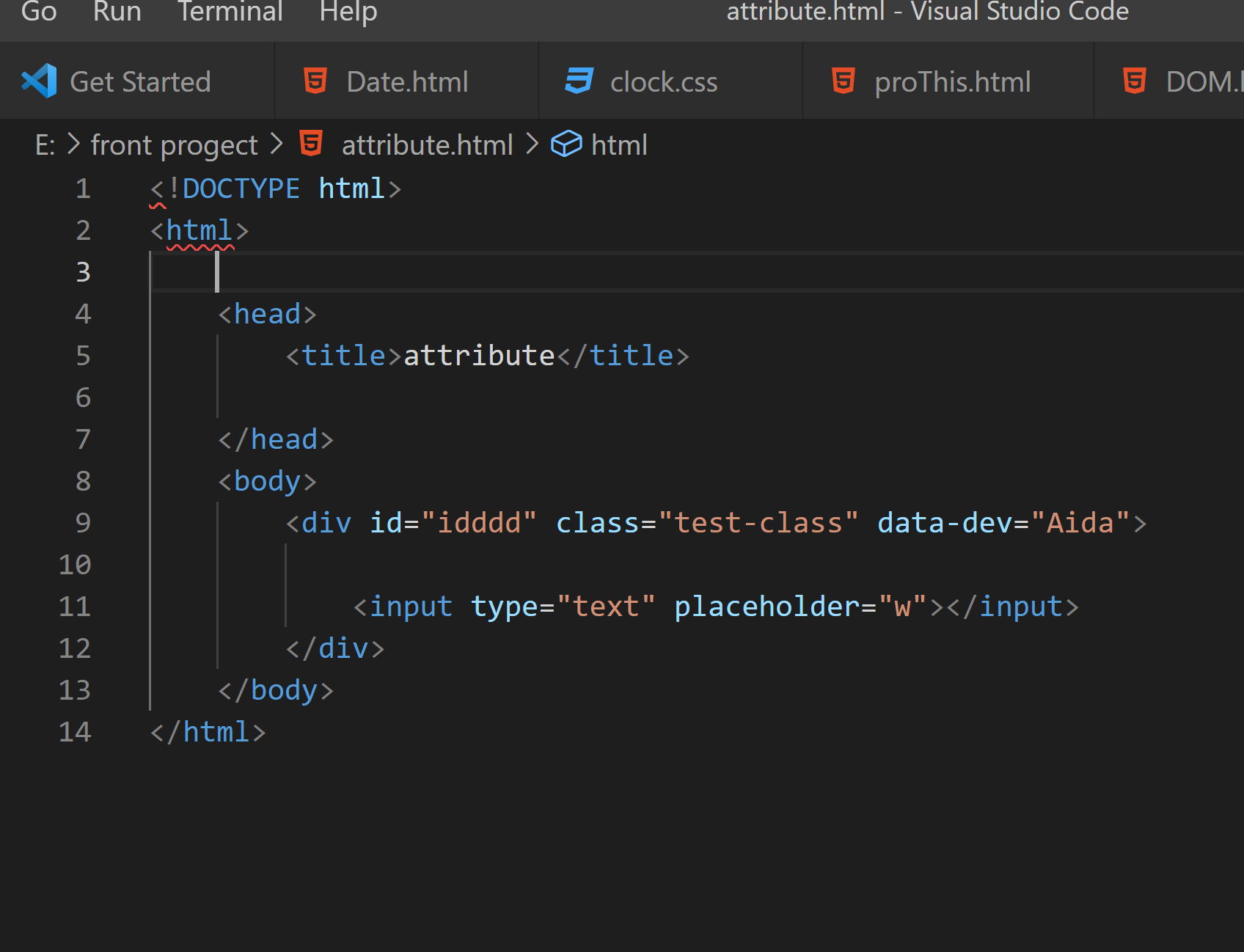Click the type="text" value
1244x952 pixels.
(x=606, y=607)
